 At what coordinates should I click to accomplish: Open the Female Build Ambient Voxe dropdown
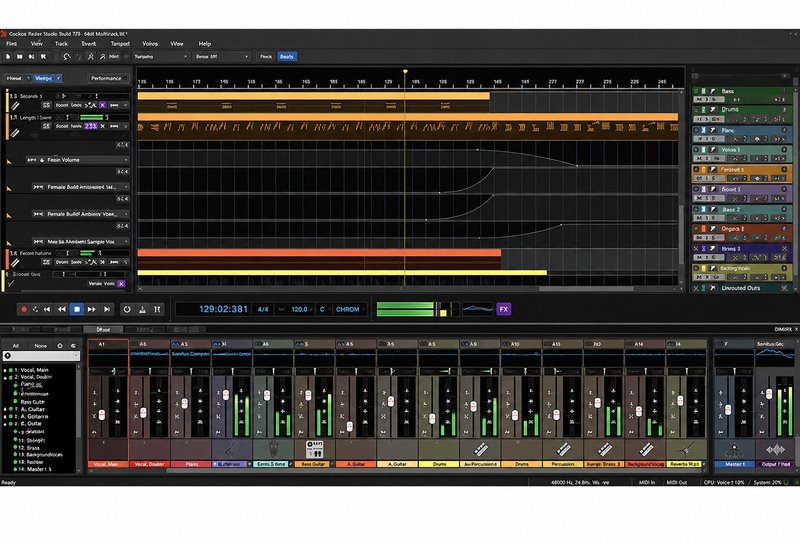[126, 214]
